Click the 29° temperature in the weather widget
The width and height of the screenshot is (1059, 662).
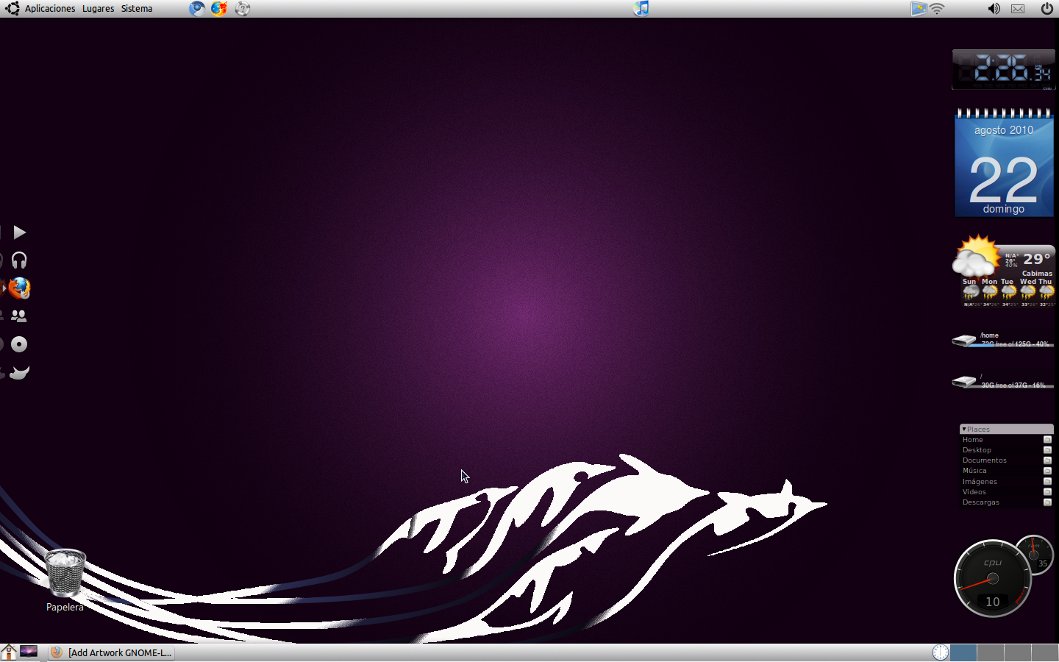click(1037, 259)
